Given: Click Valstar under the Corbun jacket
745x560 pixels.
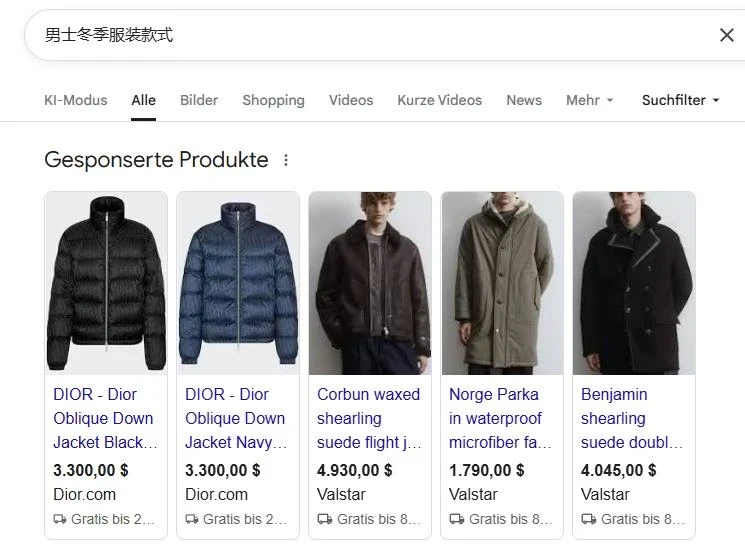Looking at the screenshot, I should (341, 494).
